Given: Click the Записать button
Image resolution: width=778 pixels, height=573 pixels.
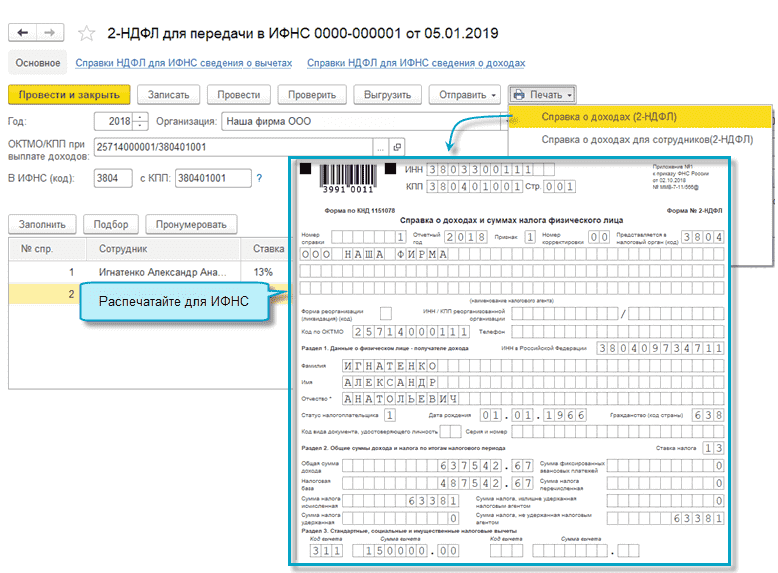Looking at the screenshot, I should [168, 95].
